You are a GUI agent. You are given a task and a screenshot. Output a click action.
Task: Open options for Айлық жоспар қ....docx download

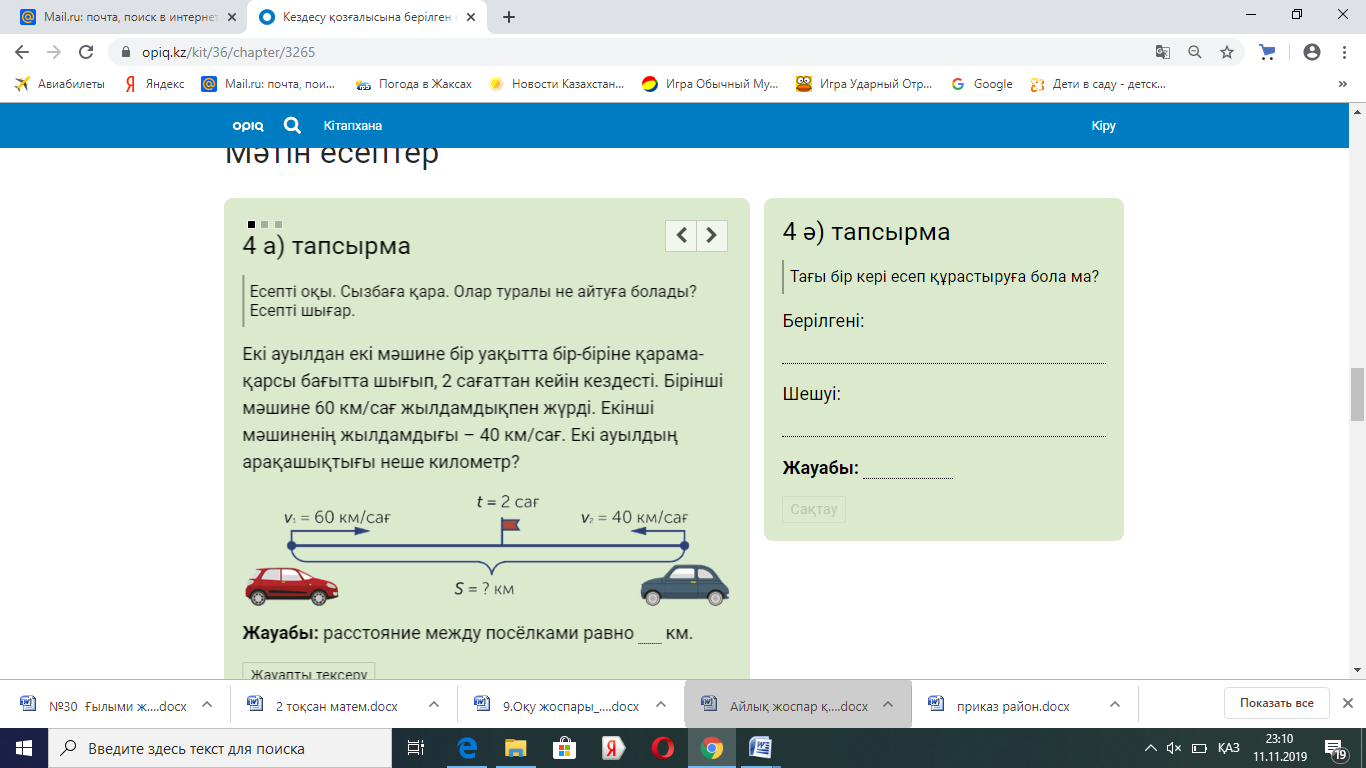pyautogui.click(x=889, y=705)
